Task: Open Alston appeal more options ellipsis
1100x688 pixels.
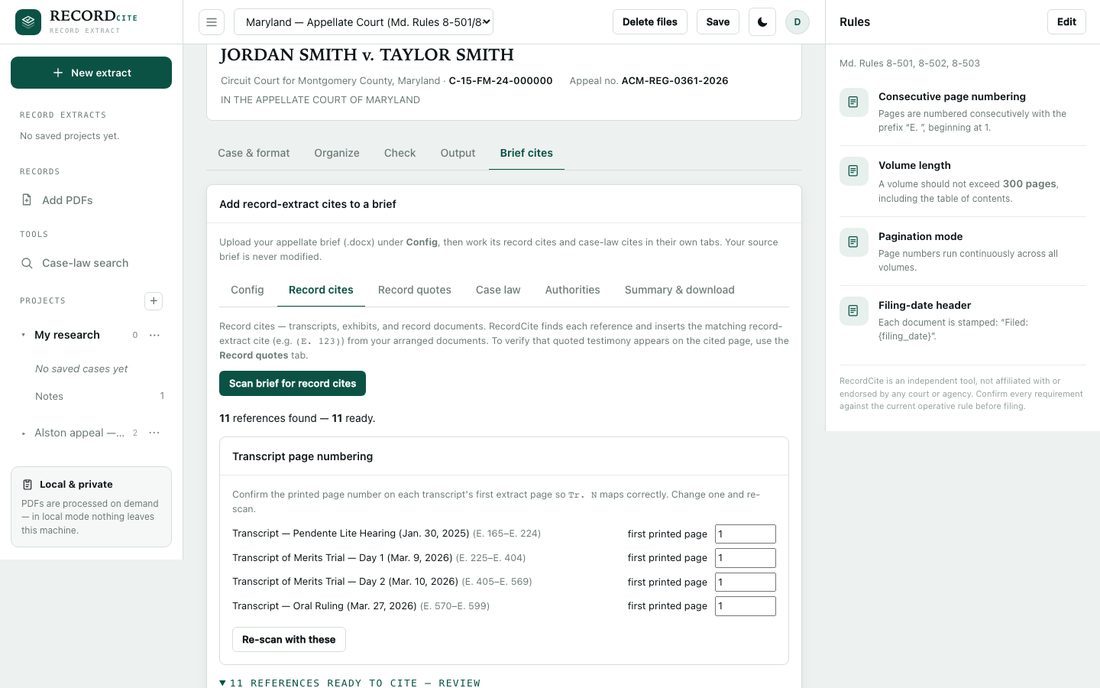Action: click(x=154, y=433)
